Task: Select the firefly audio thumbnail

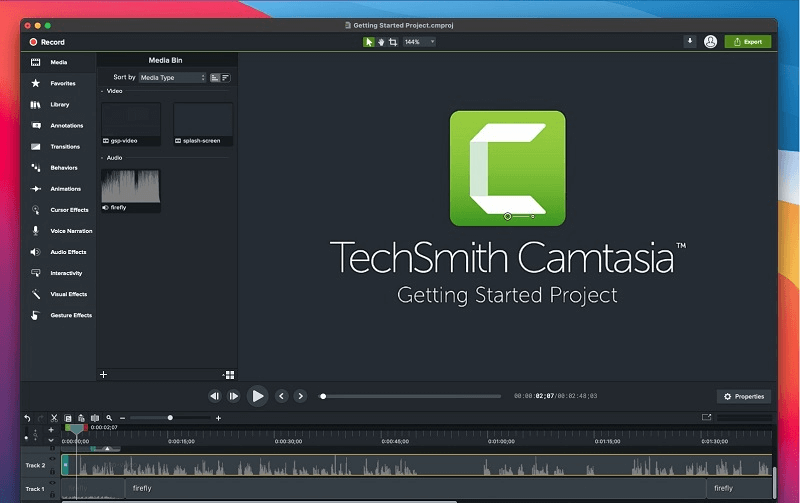Action: [131, 191]
